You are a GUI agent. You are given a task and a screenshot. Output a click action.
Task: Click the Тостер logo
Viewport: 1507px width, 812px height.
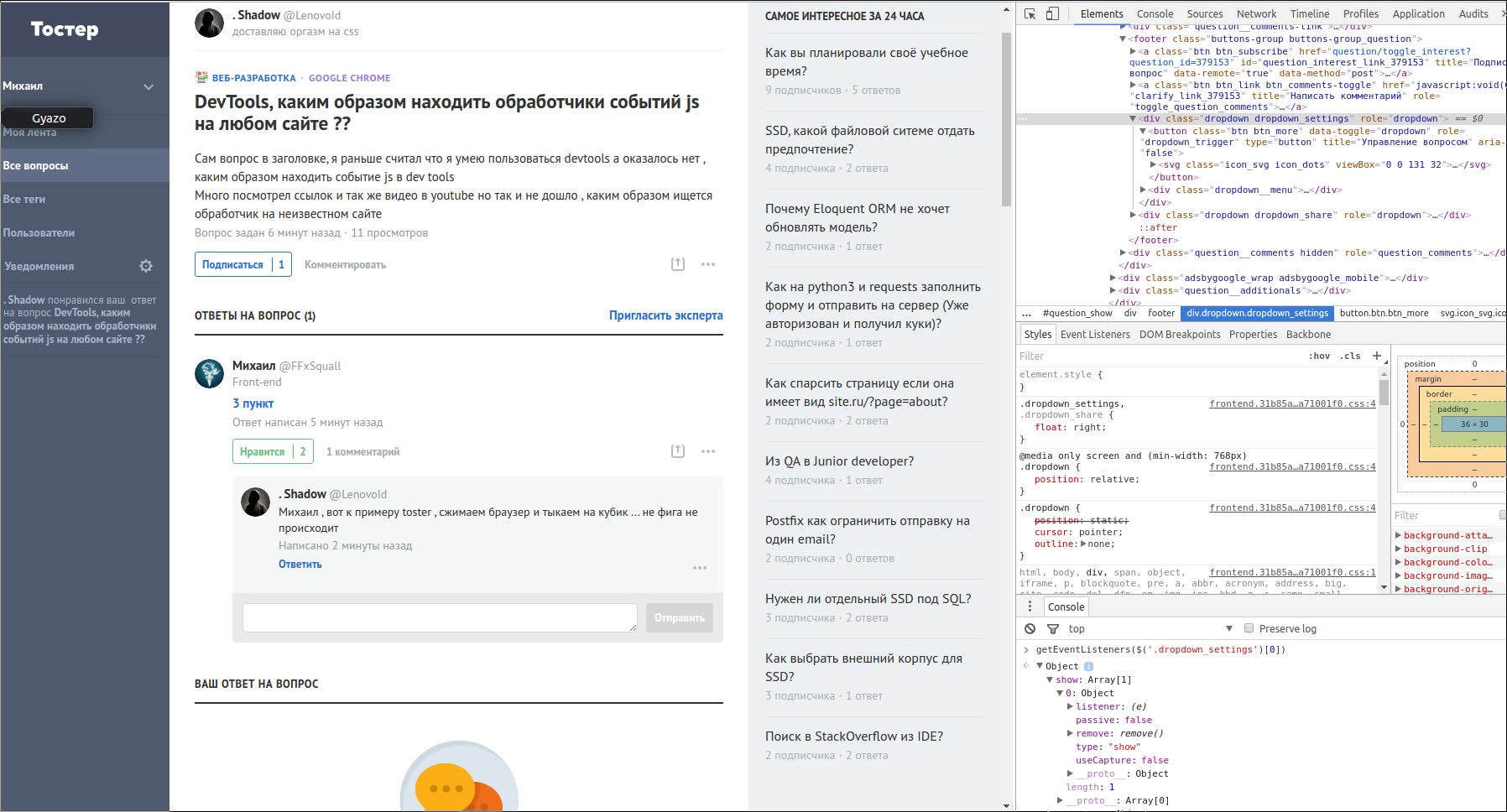pos(65,29)
